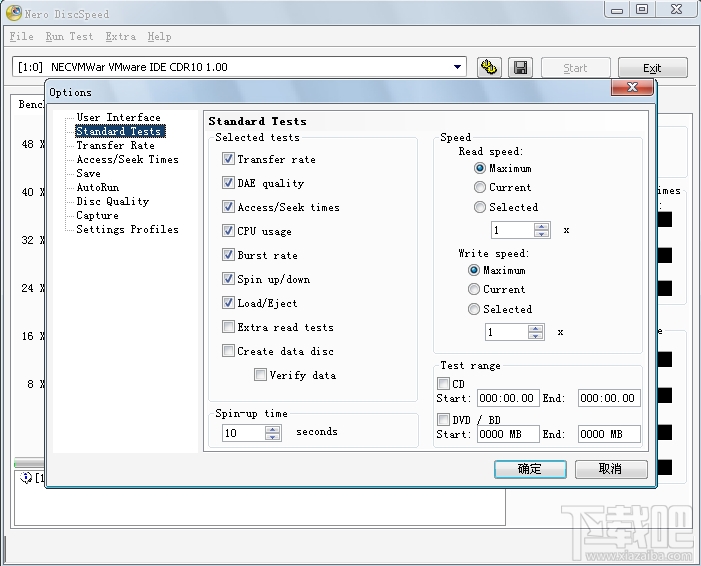701x566 pixels.
Task: Open the File menu
Action: [21, 37]
